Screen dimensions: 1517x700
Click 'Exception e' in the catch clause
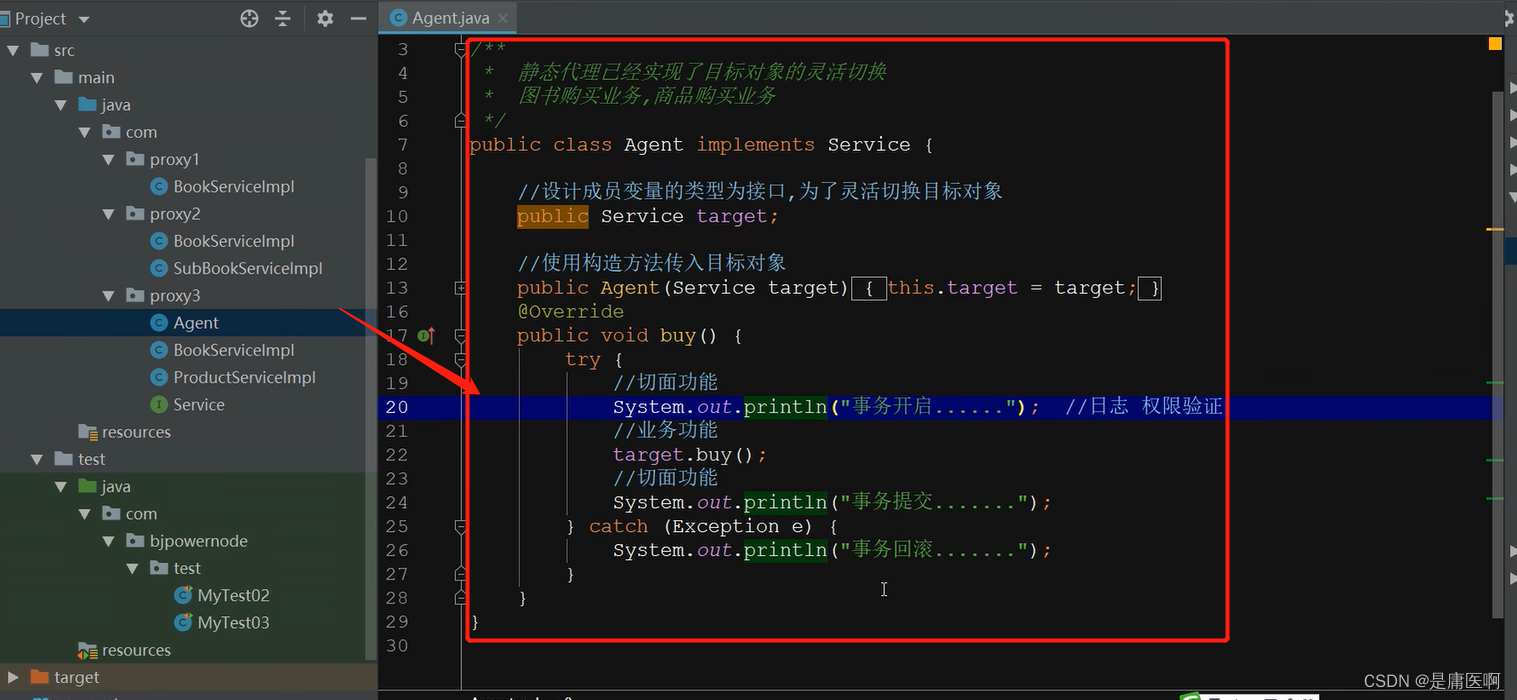click(x=739, y=527)
